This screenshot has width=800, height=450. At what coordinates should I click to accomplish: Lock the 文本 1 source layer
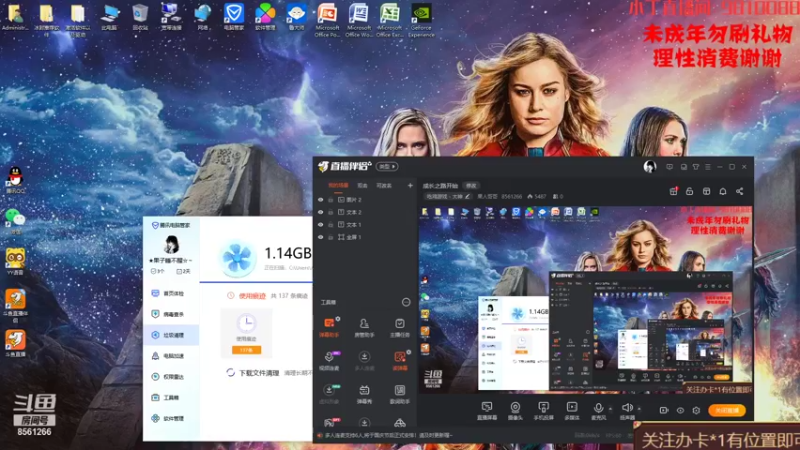331,225
